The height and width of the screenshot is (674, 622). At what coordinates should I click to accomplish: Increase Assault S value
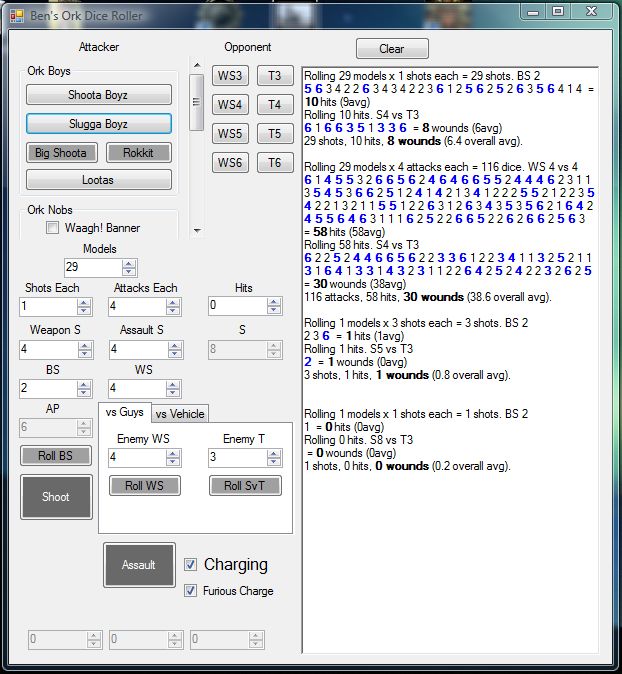tap(175, 346)
